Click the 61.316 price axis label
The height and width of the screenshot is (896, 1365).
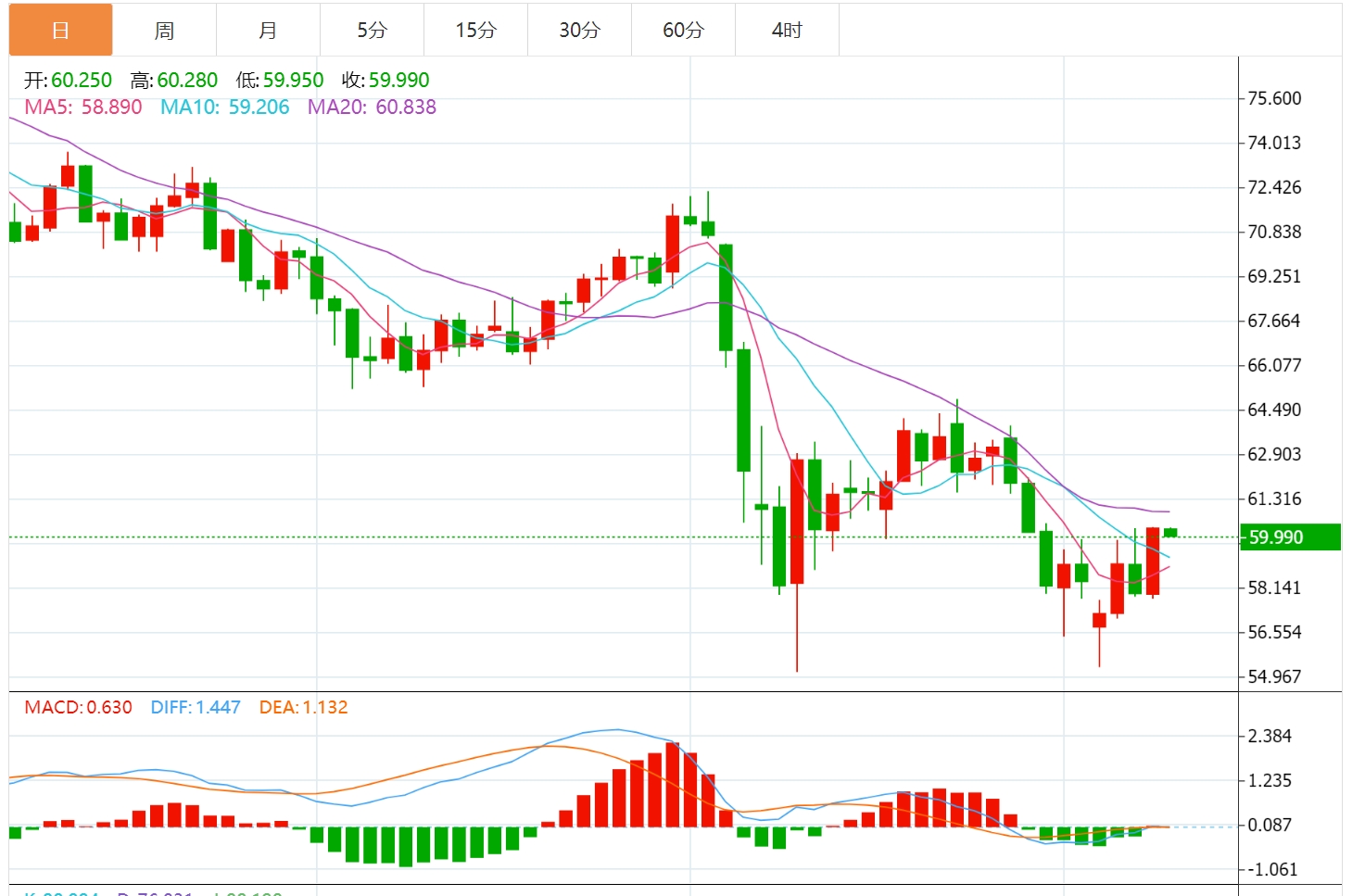[1274, 498]
